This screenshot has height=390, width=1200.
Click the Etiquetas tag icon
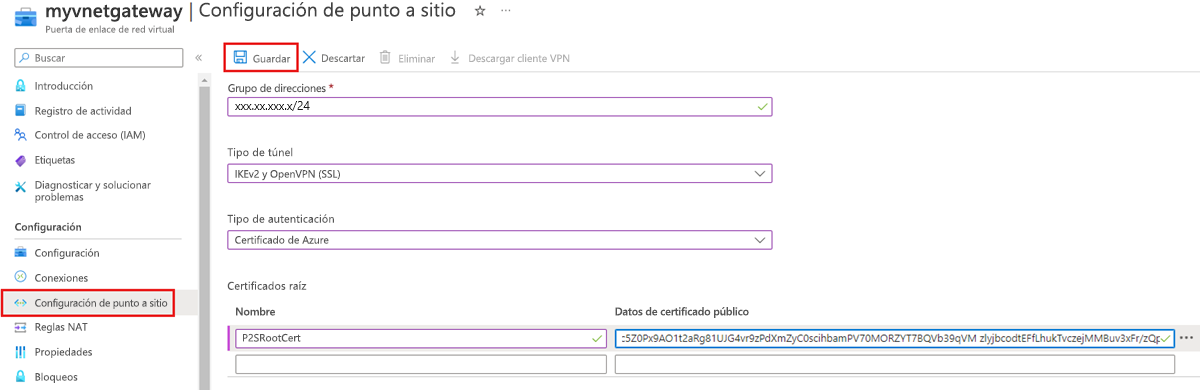point(21,160)
